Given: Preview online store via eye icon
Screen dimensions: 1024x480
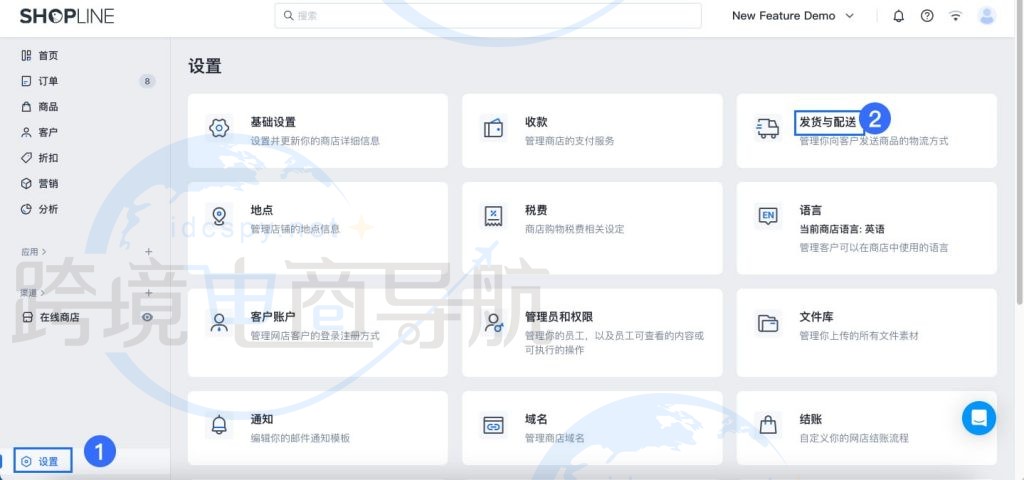Looking at the screenshot, I should coord(148,317).
